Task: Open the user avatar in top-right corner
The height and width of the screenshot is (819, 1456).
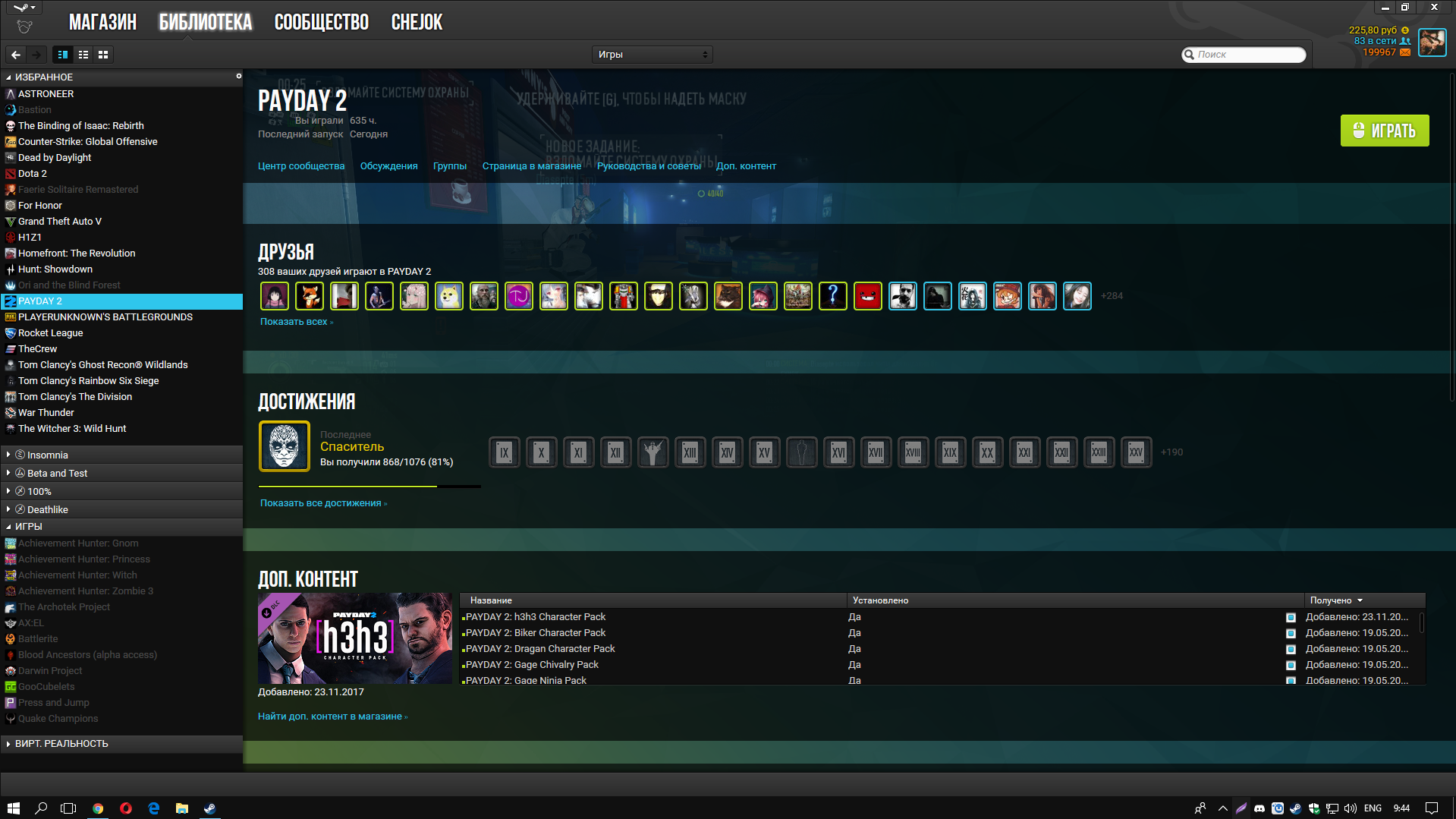Action: point(1432,43)
